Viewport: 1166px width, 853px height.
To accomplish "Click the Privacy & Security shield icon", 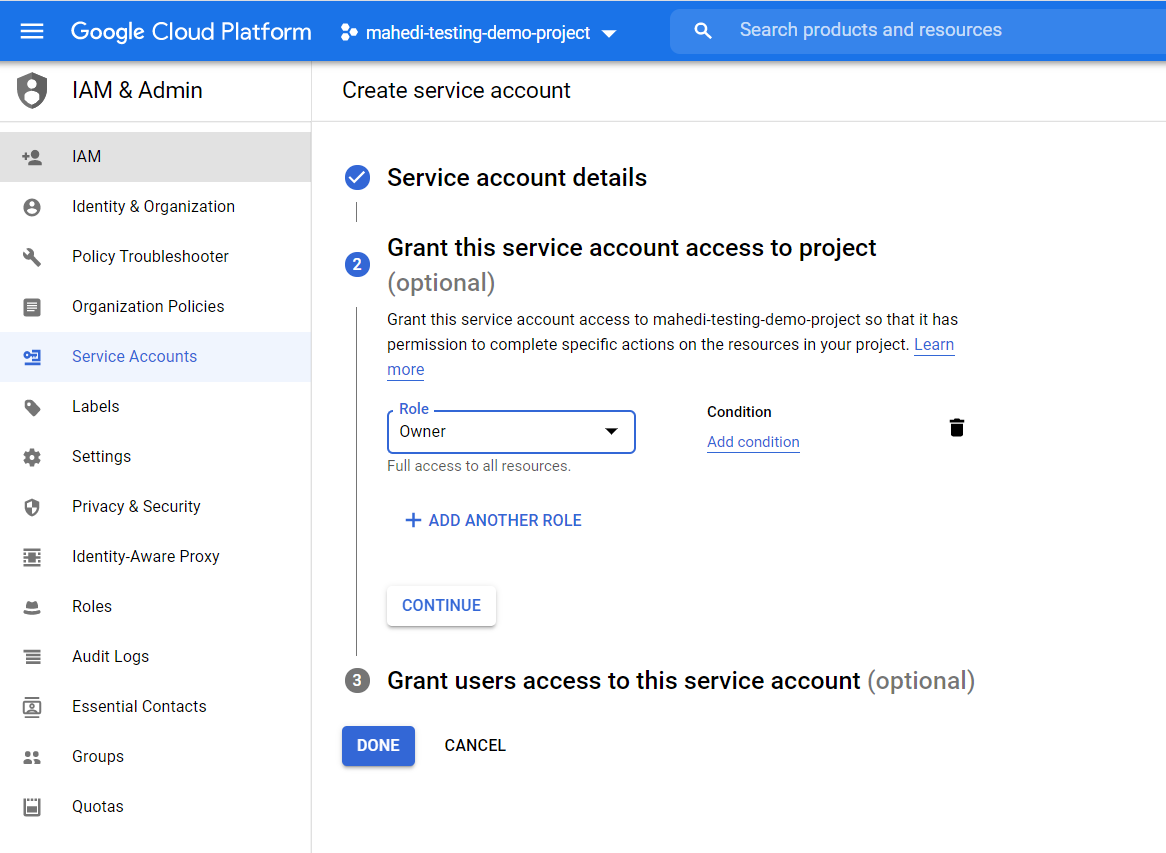I will tap(33, 506).
